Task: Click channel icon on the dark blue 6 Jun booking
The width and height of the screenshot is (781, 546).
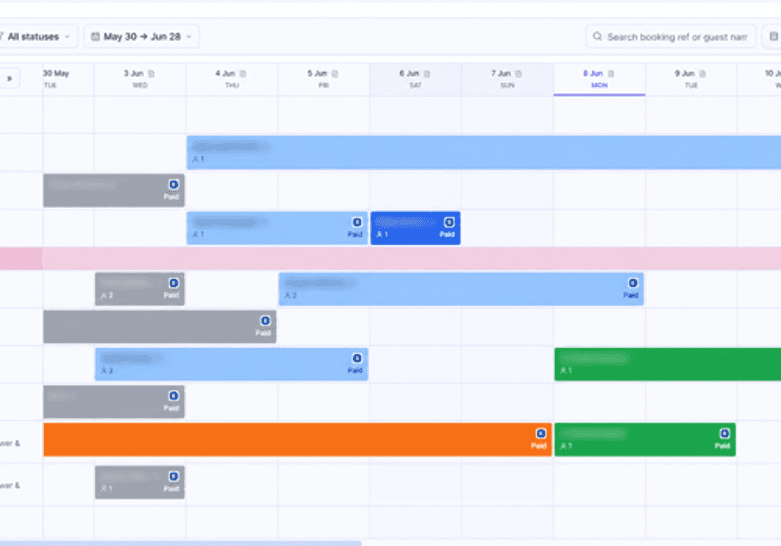Action: coord(449,222)
